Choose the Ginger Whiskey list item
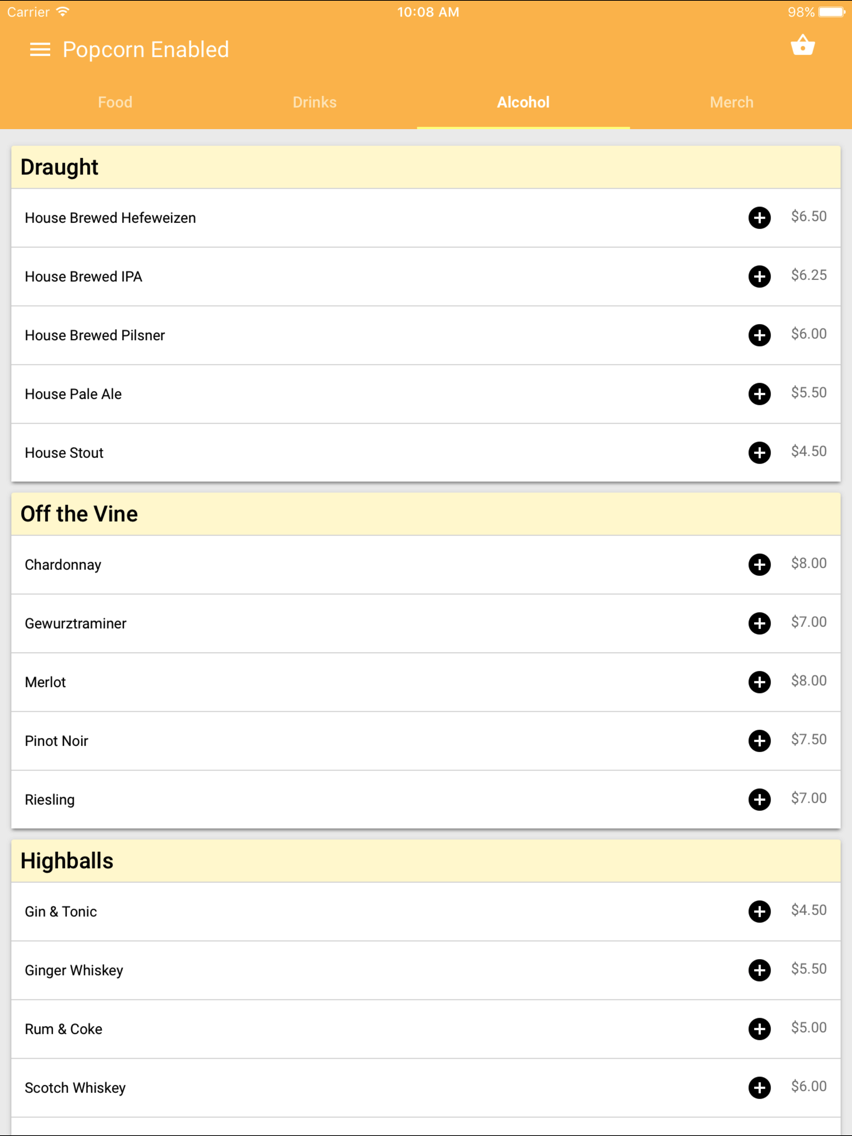Viewport: 852px width, 1136px height. point(426,970)
